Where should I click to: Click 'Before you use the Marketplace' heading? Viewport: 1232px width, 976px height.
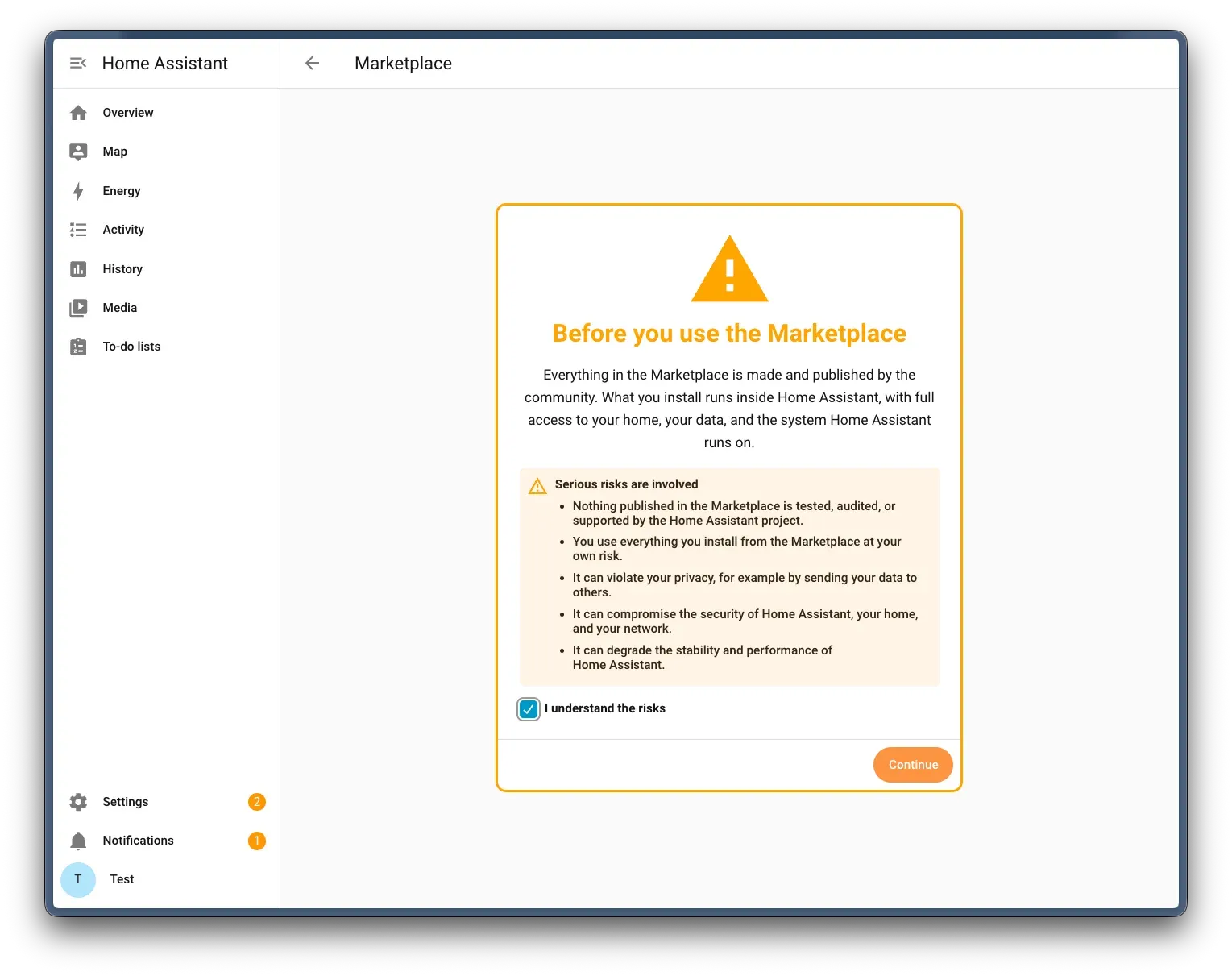click(x=729, y=334)
